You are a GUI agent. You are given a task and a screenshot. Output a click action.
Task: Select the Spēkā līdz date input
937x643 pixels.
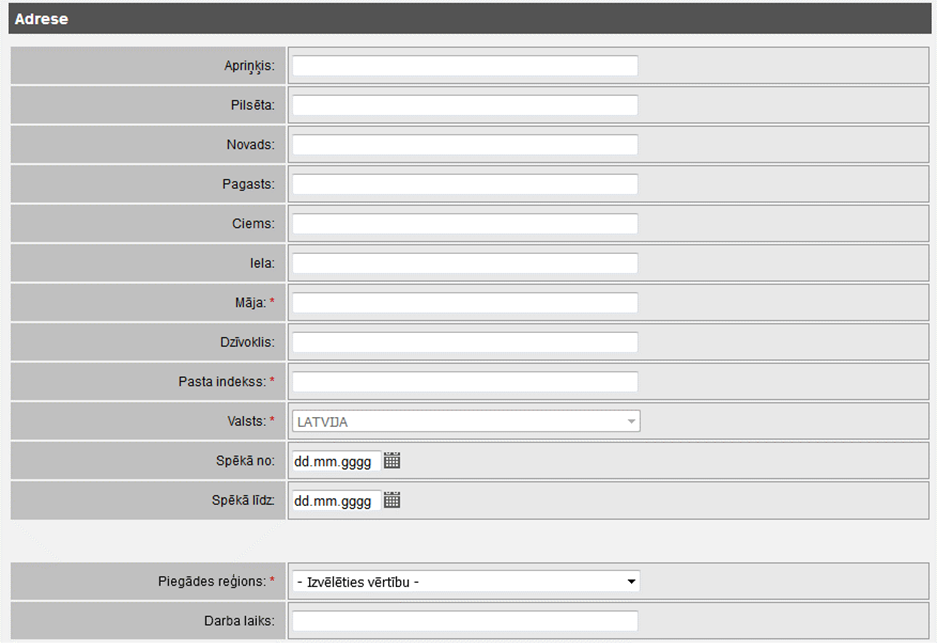coord(335,501)
